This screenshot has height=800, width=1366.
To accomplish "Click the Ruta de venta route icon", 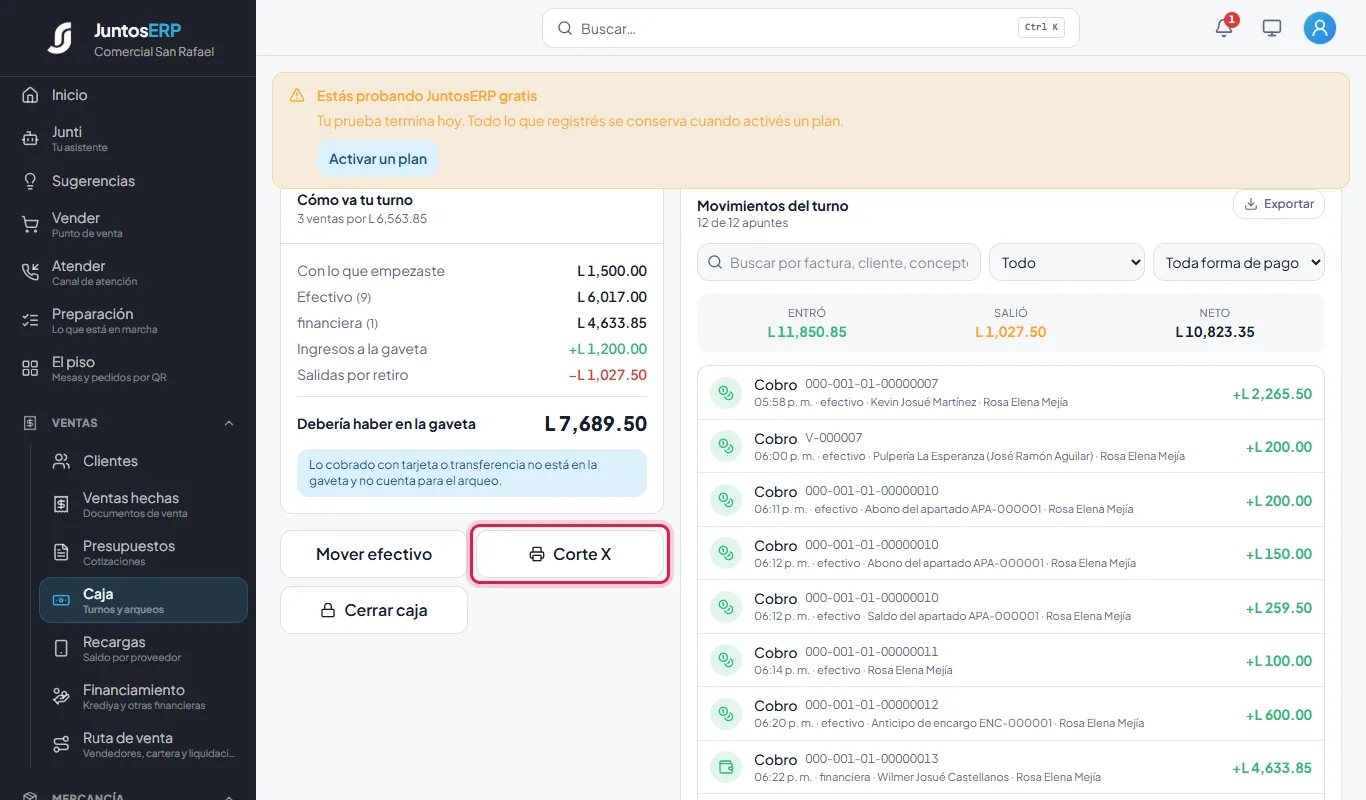I will (x=61, y=745).
